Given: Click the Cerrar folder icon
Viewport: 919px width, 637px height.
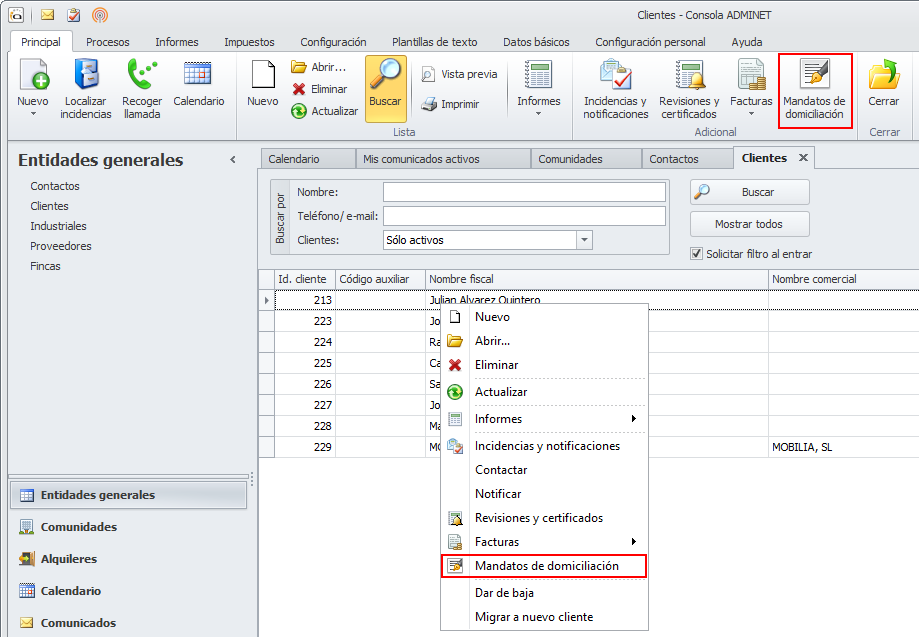Looking at the screenshot, I should 883,78.
